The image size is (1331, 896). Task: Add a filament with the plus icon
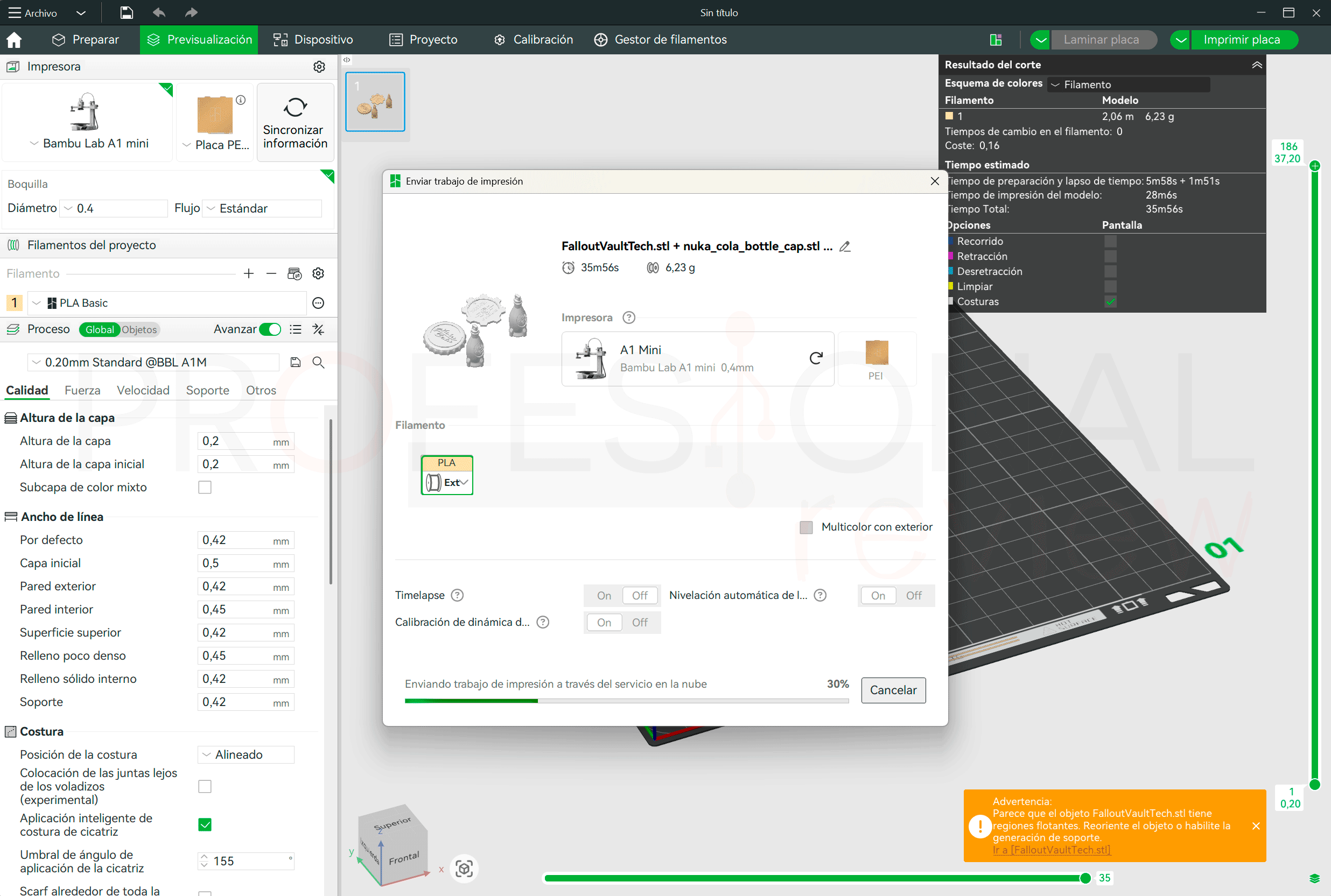(x=249, y=274)
